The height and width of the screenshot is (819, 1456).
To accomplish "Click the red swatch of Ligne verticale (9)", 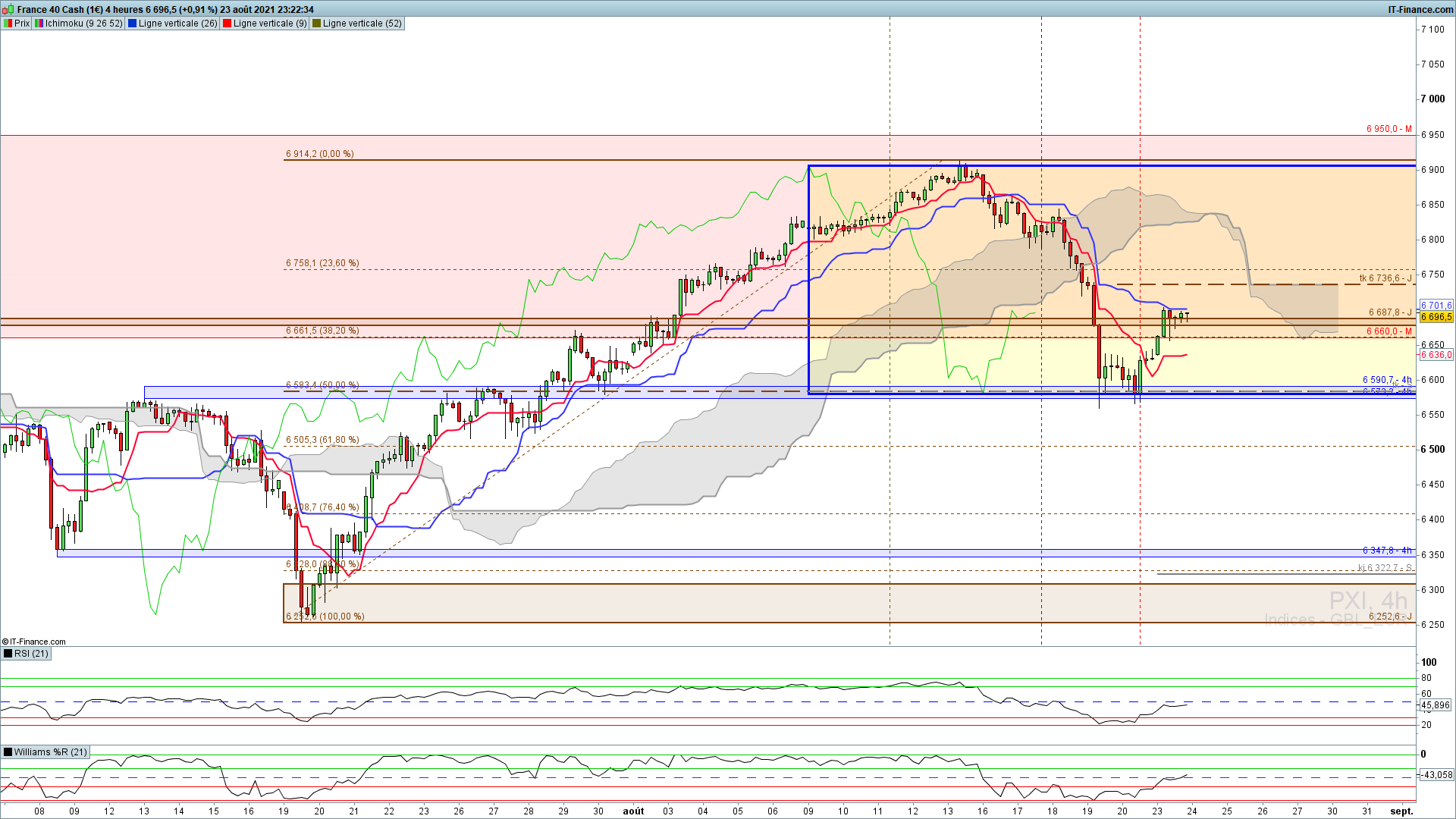I will coord(227,24).
